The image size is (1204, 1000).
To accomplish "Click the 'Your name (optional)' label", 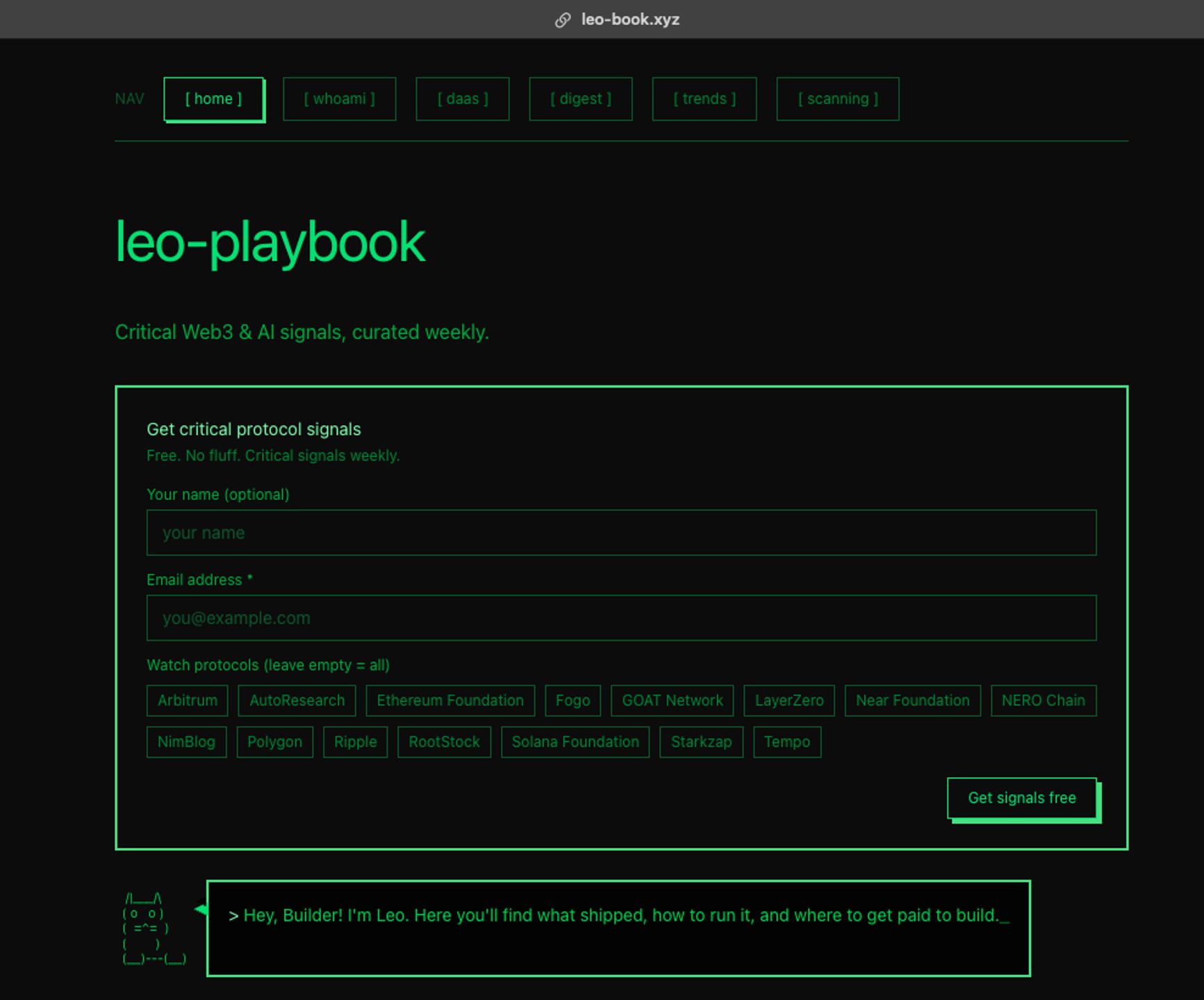I will (x=218, y=495).
